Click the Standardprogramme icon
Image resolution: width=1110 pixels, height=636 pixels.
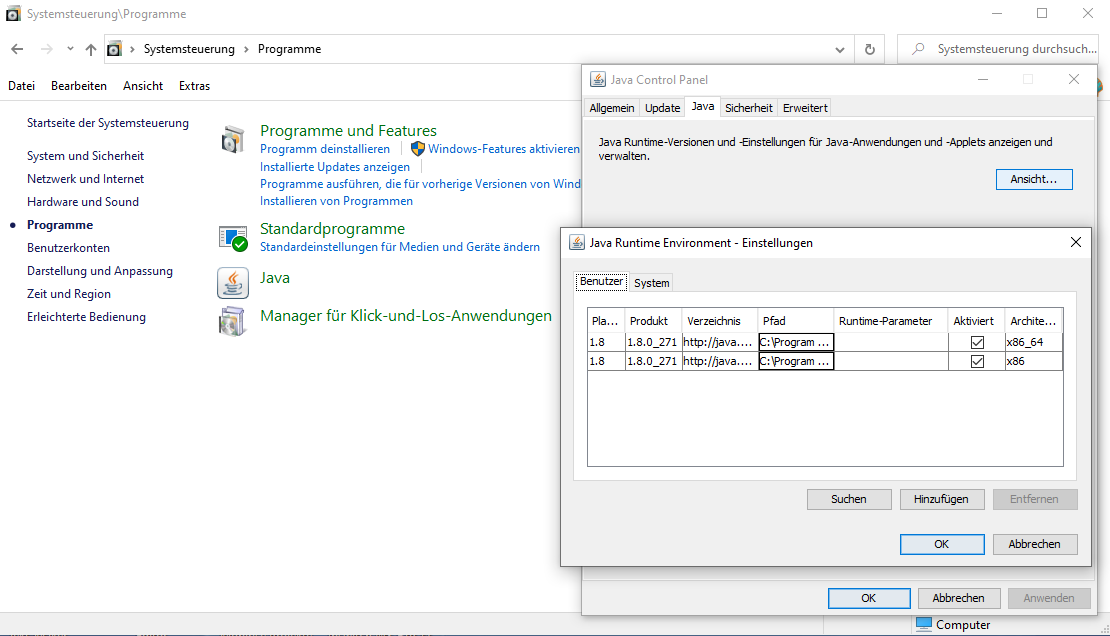[233, 238]
